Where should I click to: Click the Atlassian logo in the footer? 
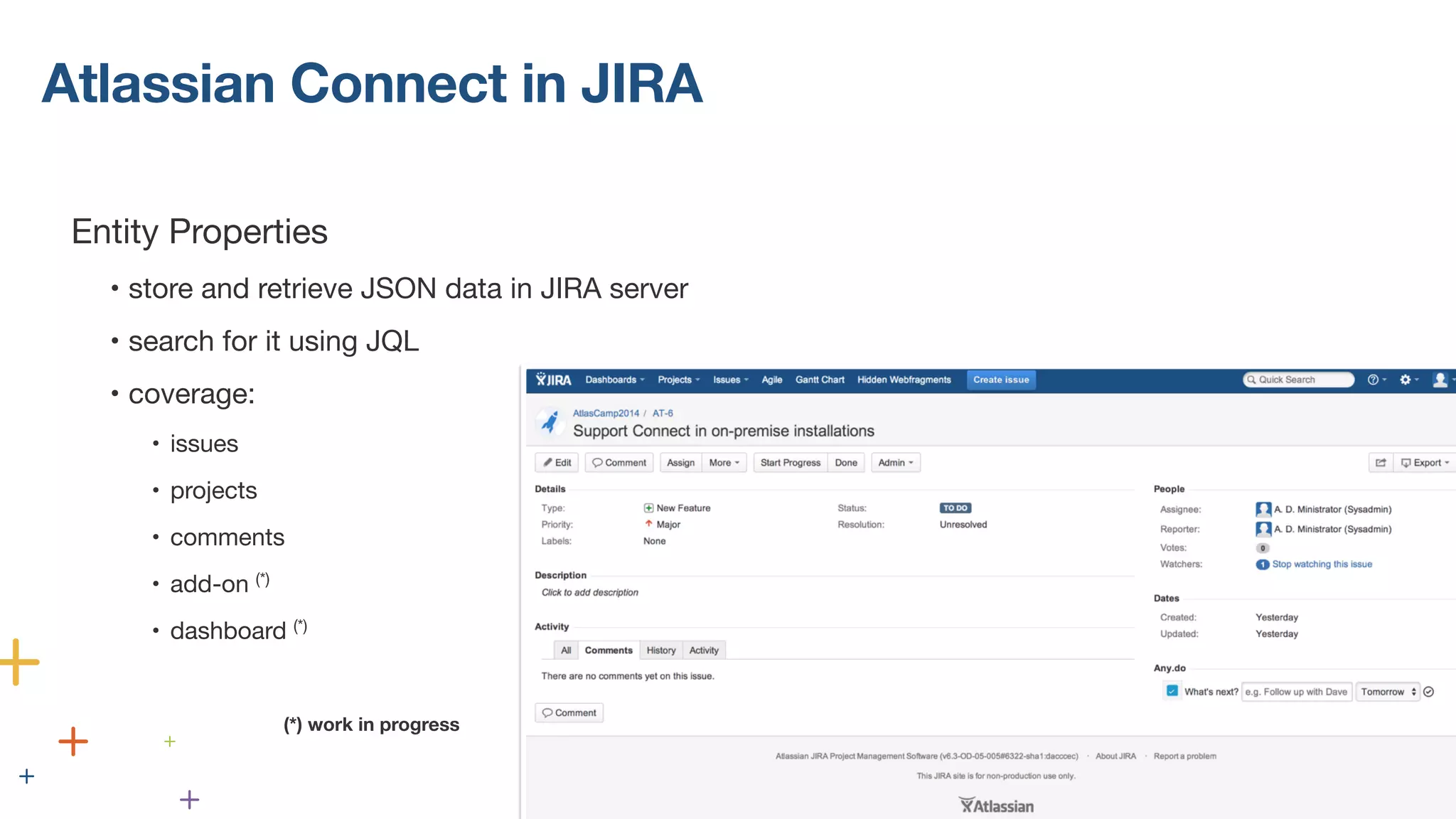996,805
